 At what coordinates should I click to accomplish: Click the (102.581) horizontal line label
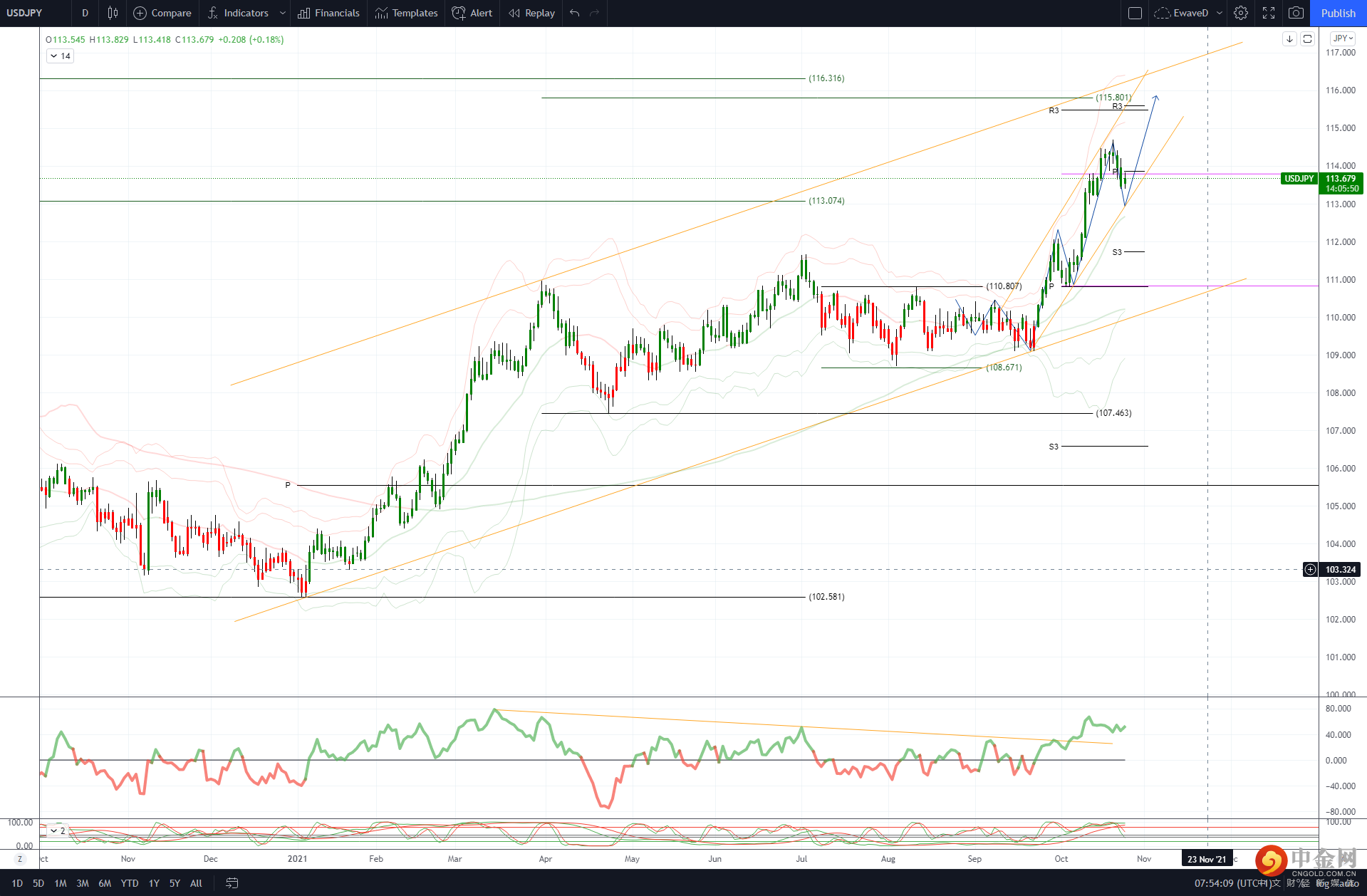coord(826,597)
